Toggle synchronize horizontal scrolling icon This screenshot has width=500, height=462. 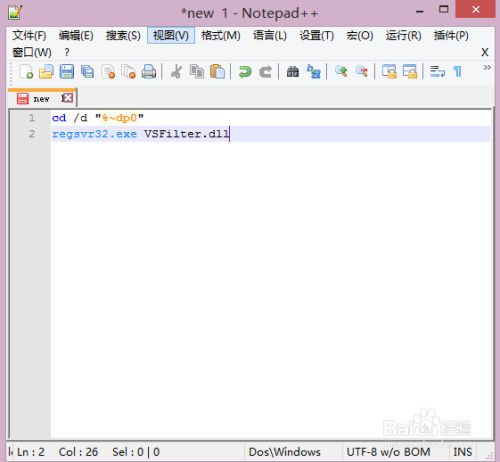click(410, 72)
